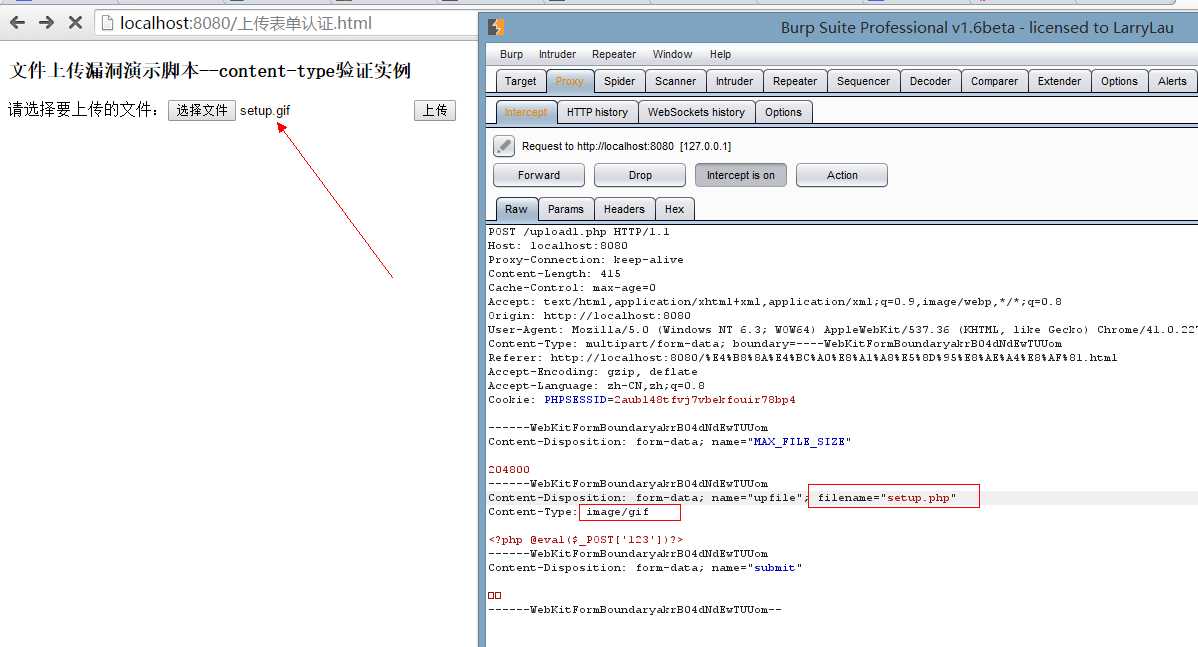Open the Intruder menu
The image size is (1198, 647).
click(557, 54)
